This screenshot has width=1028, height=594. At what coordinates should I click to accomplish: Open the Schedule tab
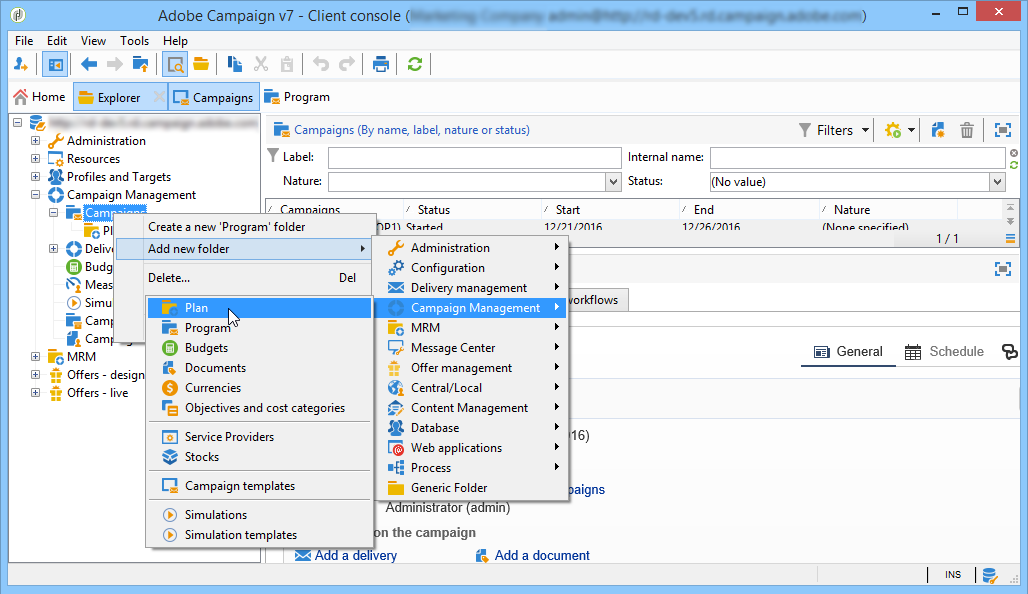click(944, 351)
